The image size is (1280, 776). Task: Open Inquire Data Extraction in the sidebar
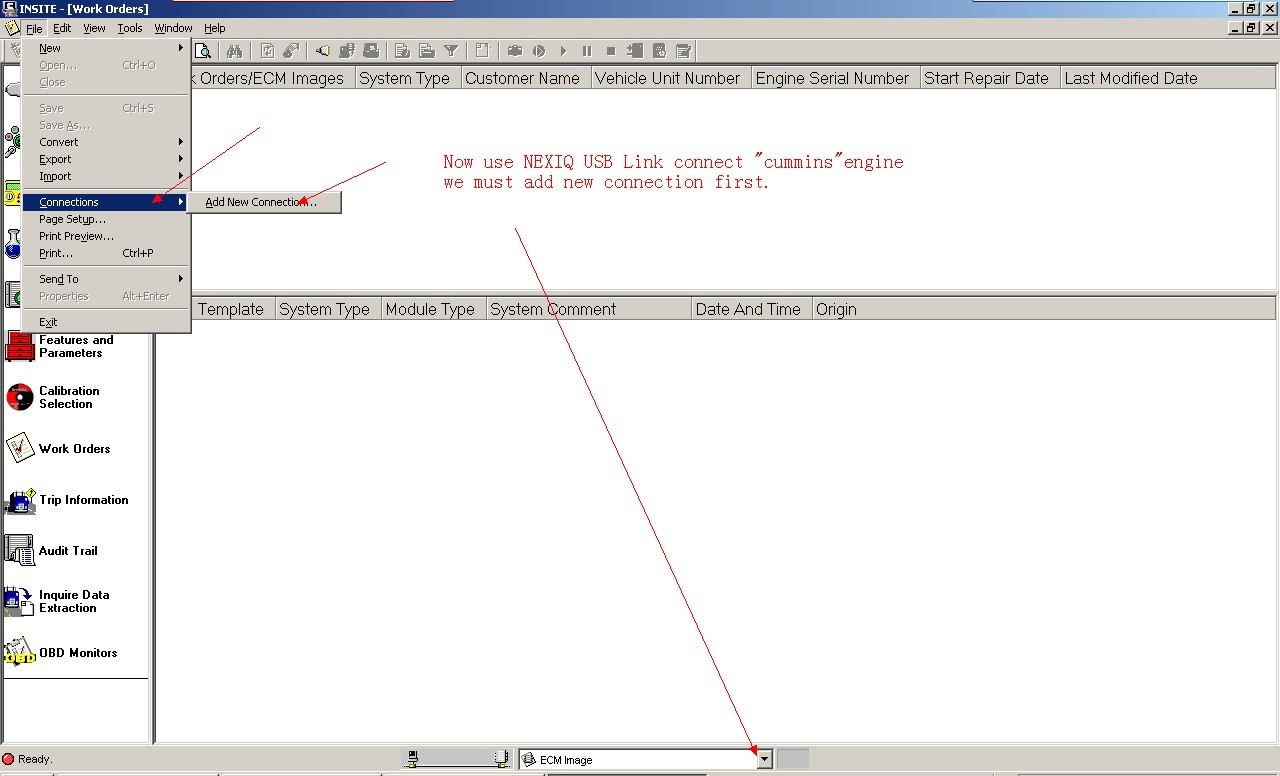(x=20, y=601)
